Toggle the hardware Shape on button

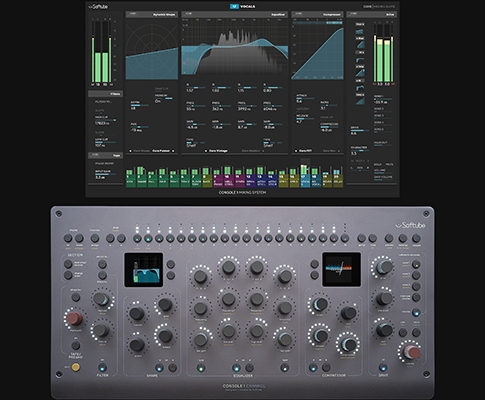click(x=159, y=368)
